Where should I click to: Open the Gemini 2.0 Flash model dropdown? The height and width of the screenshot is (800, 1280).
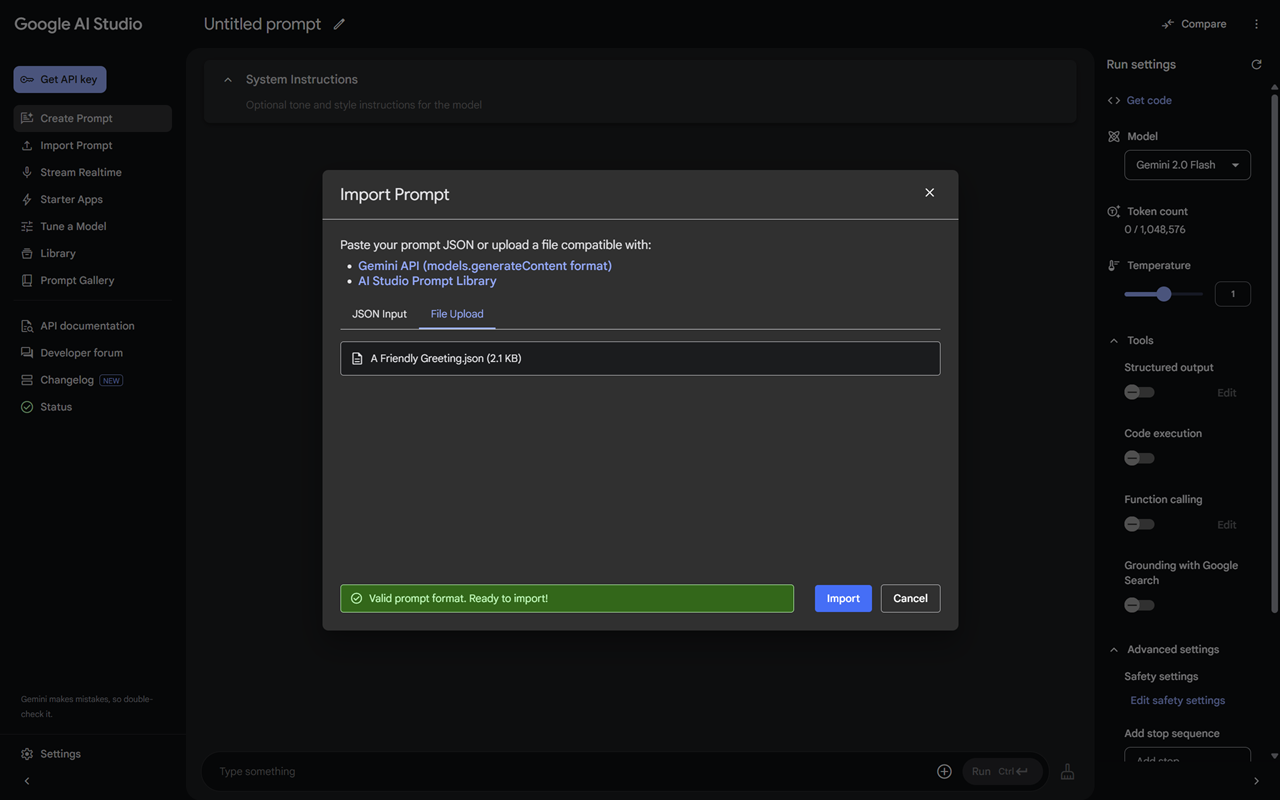[x=1187, y=165]
